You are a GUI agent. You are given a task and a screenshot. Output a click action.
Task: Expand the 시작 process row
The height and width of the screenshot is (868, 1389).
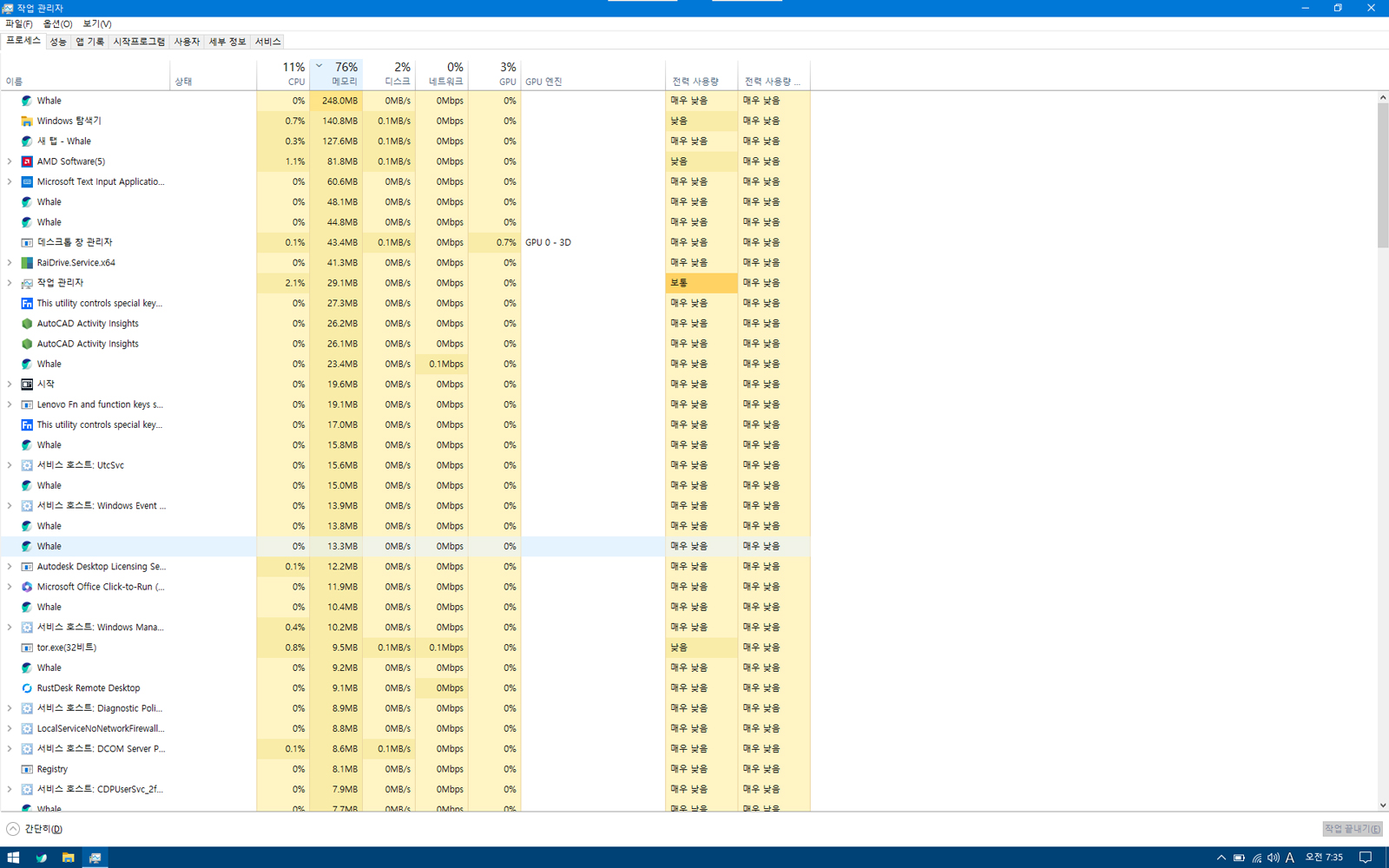tap(10, 384)
